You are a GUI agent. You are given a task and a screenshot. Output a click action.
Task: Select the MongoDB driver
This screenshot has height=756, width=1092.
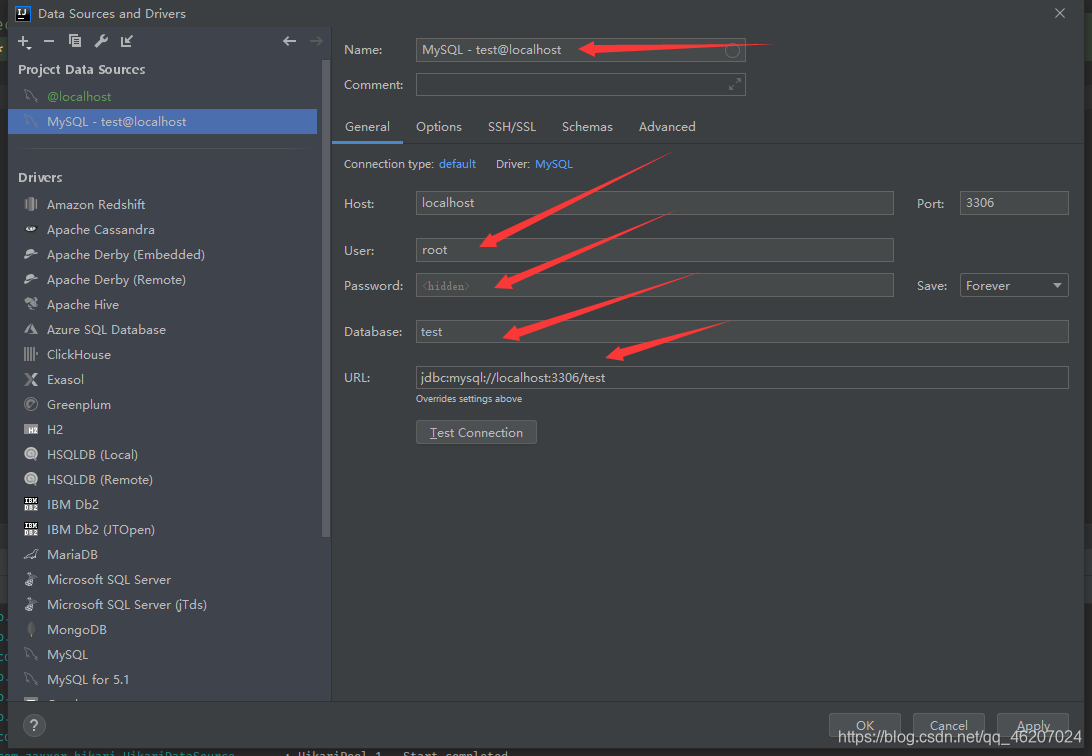[77, 630]
